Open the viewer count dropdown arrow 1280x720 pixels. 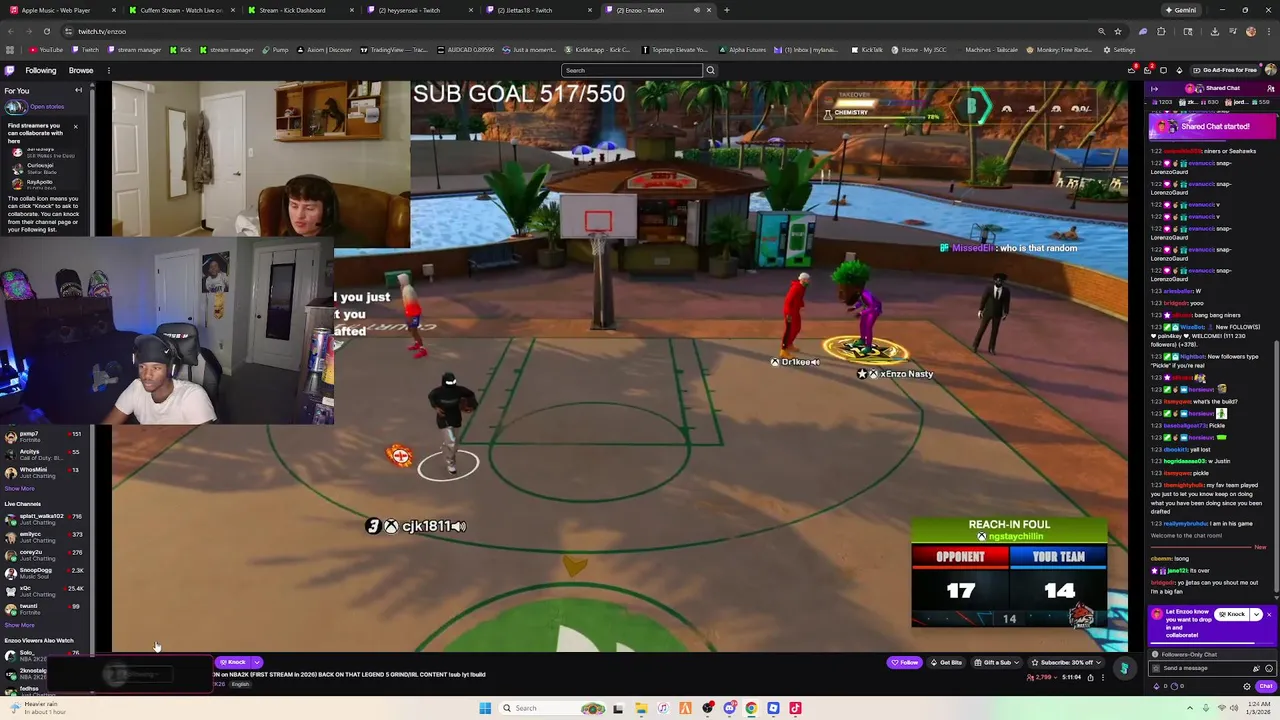pyautogui.click(x=1056, y=678)
